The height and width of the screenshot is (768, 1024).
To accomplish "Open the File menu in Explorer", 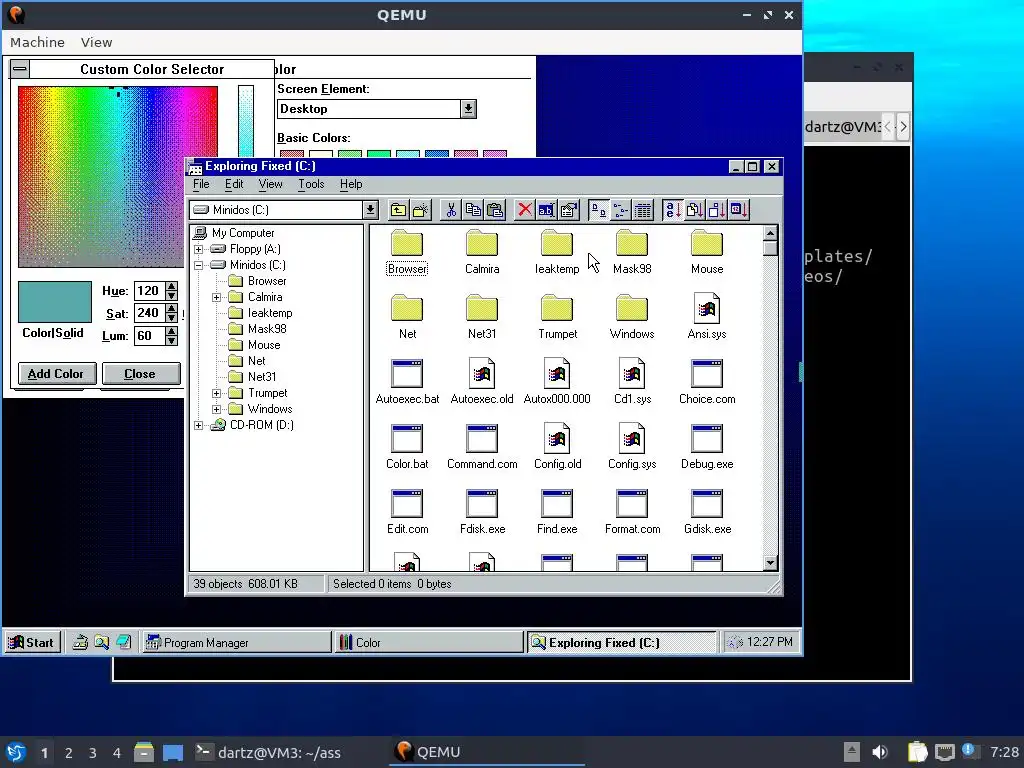I will (x=201, y=184).
